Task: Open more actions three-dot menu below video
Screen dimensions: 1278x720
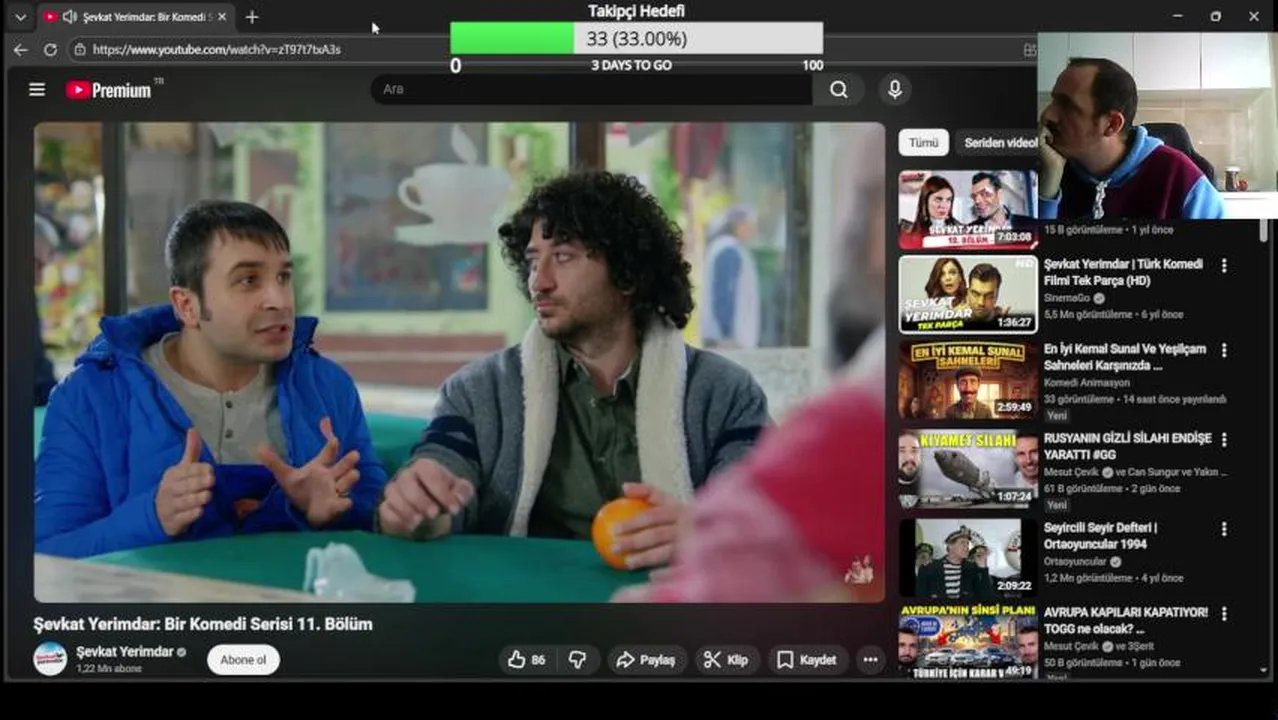Action: (x=870, y=660)
